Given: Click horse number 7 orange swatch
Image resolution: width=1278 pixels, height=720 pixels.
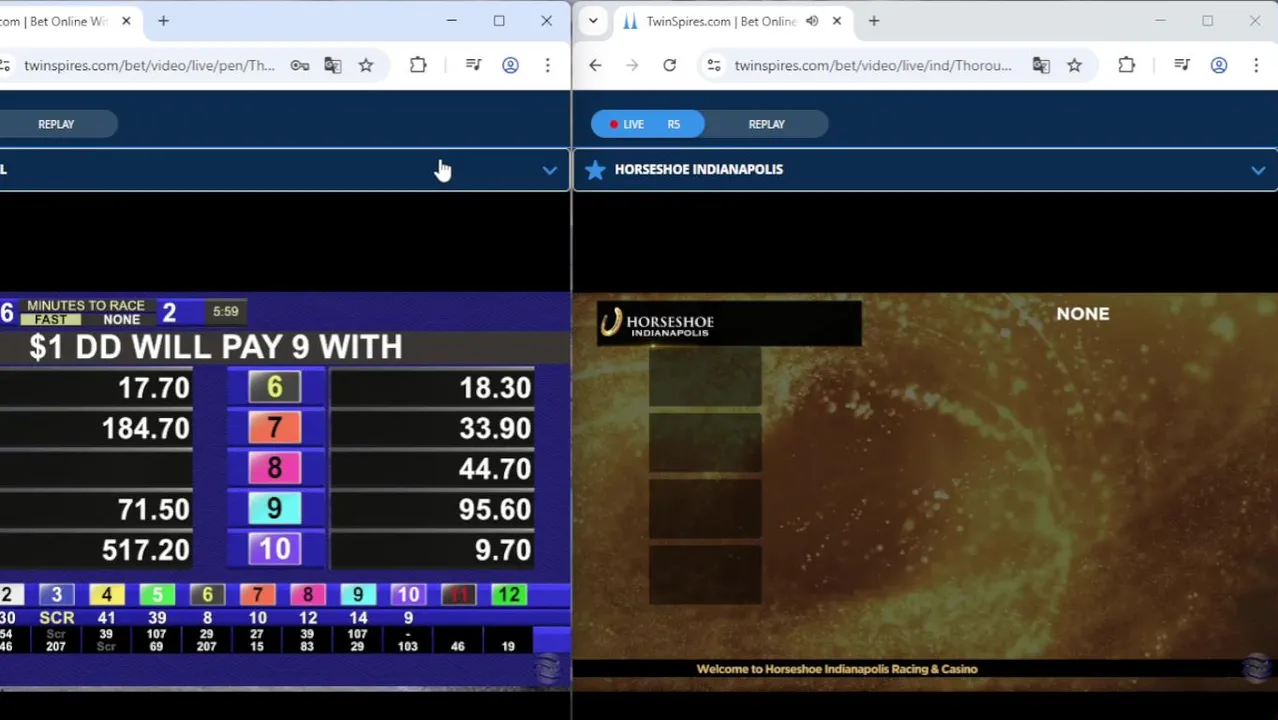Looking at the screenshot, I should (x=274, y=428).
